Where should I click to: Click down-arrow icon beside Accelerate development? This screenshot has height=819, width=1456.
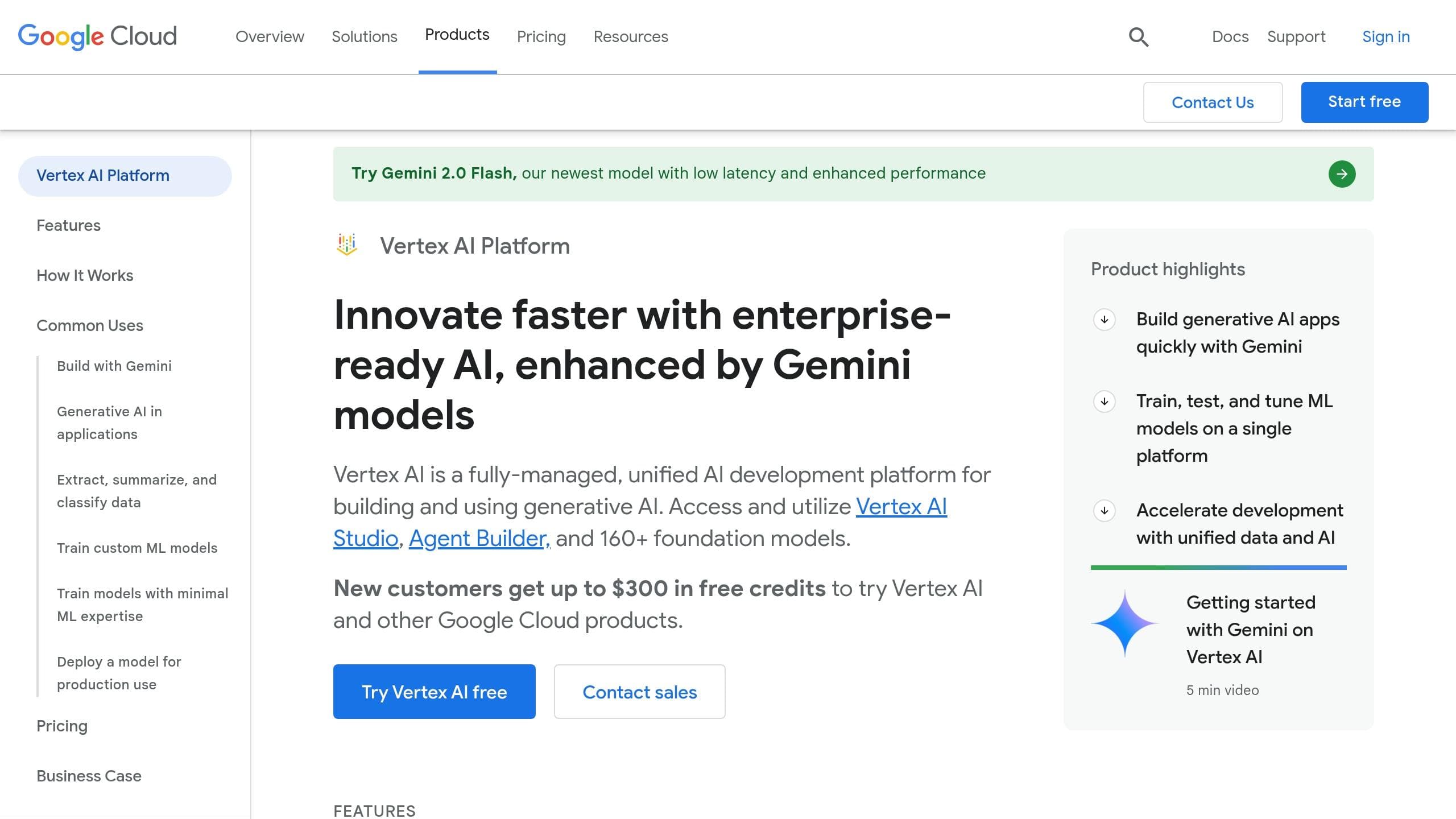click(x=1105, y=510)
